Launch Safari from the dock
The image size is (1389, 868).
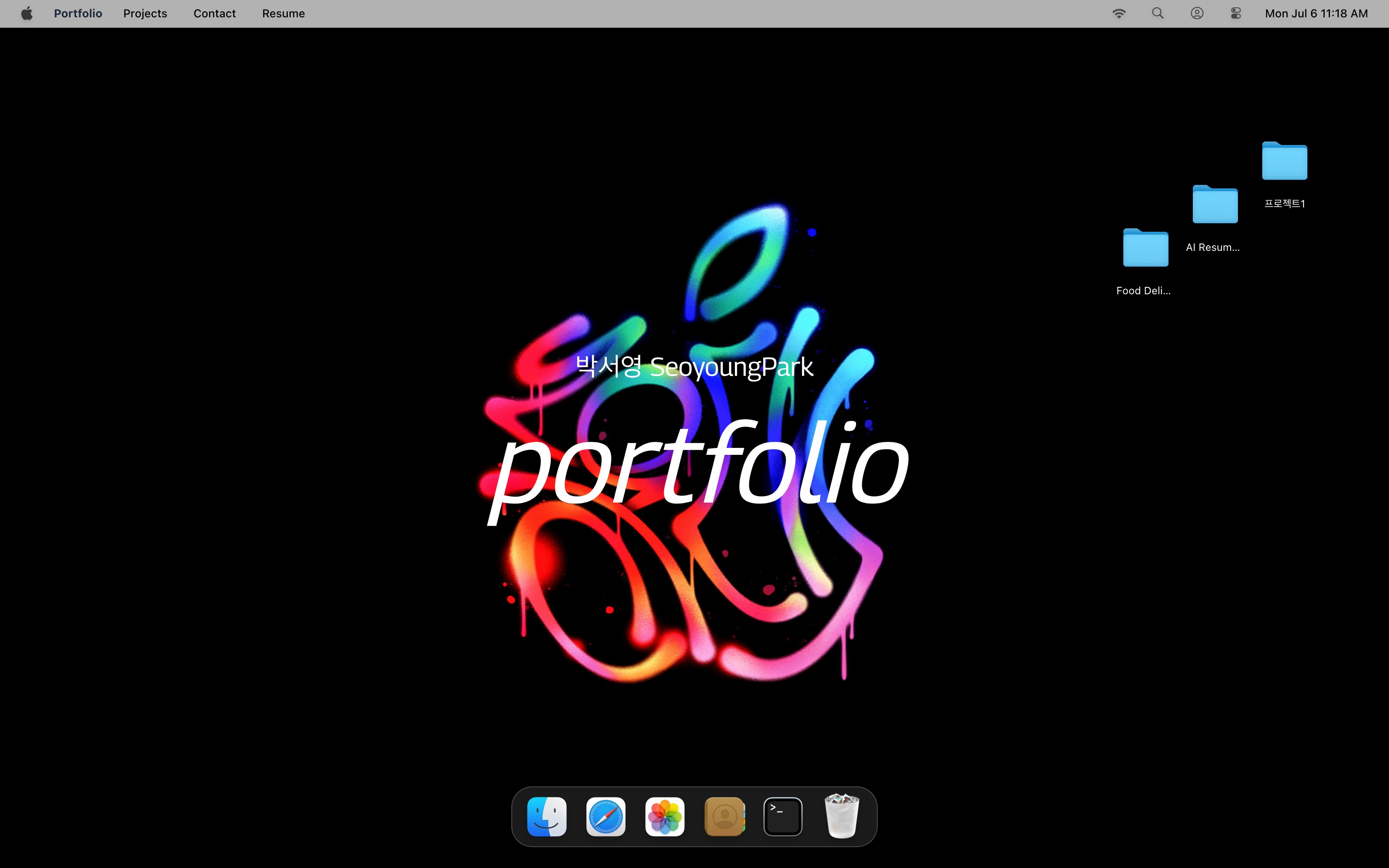[x=606, y=816]
